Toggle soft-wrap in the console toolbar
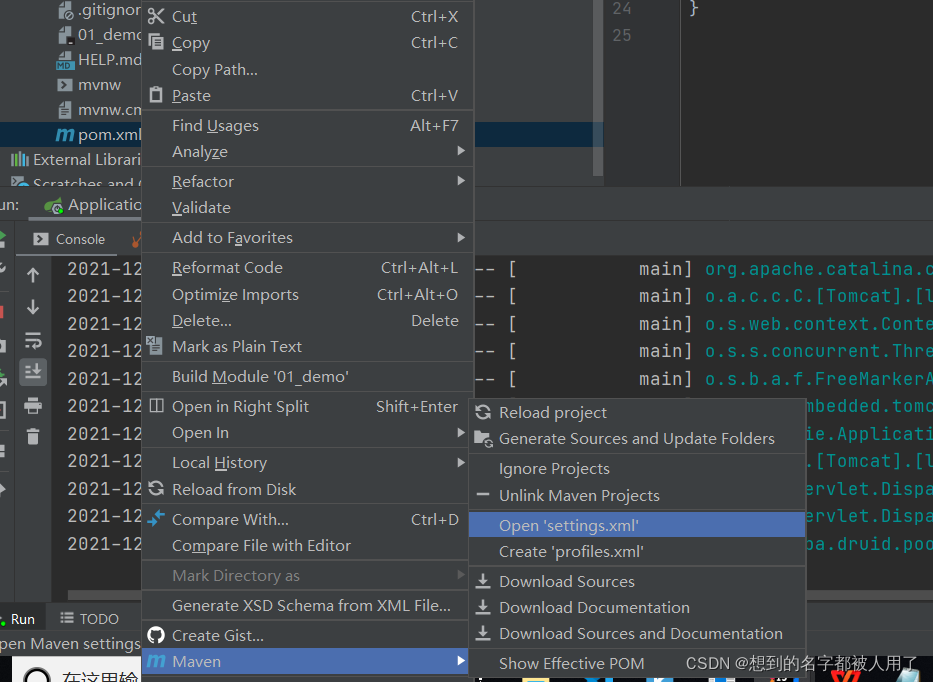Viewport: 933px width, 682px height. 34,337
